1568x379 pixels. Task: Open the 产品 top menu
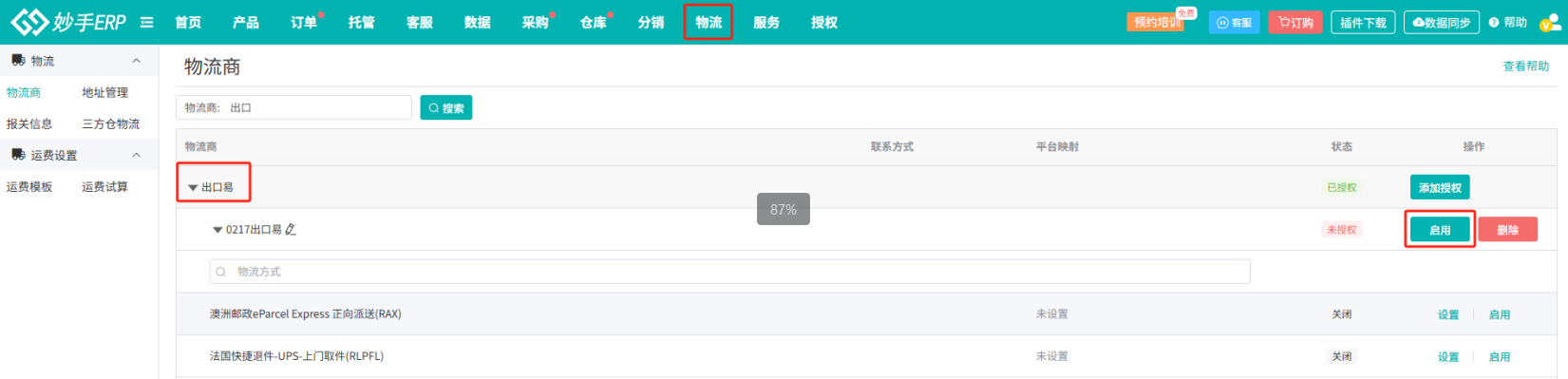tap(246, 22)
